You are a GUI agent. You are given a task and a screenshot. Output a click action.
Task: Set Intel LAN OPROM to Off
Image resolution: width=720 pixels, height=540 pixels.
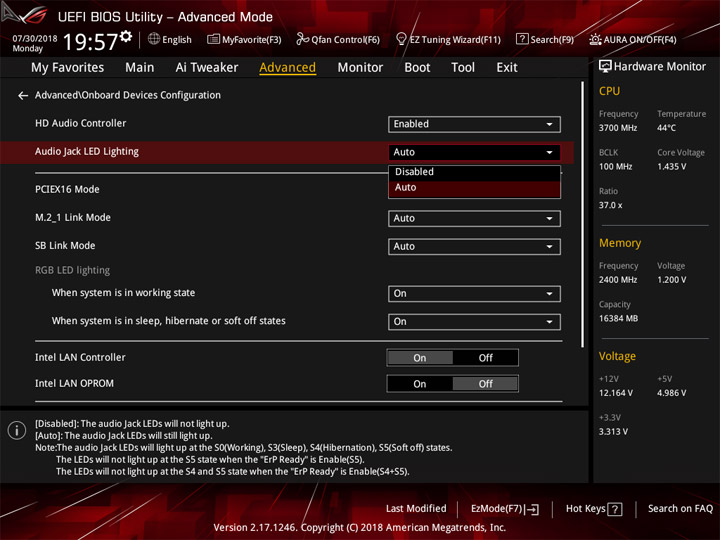click(x=485, y=384)
